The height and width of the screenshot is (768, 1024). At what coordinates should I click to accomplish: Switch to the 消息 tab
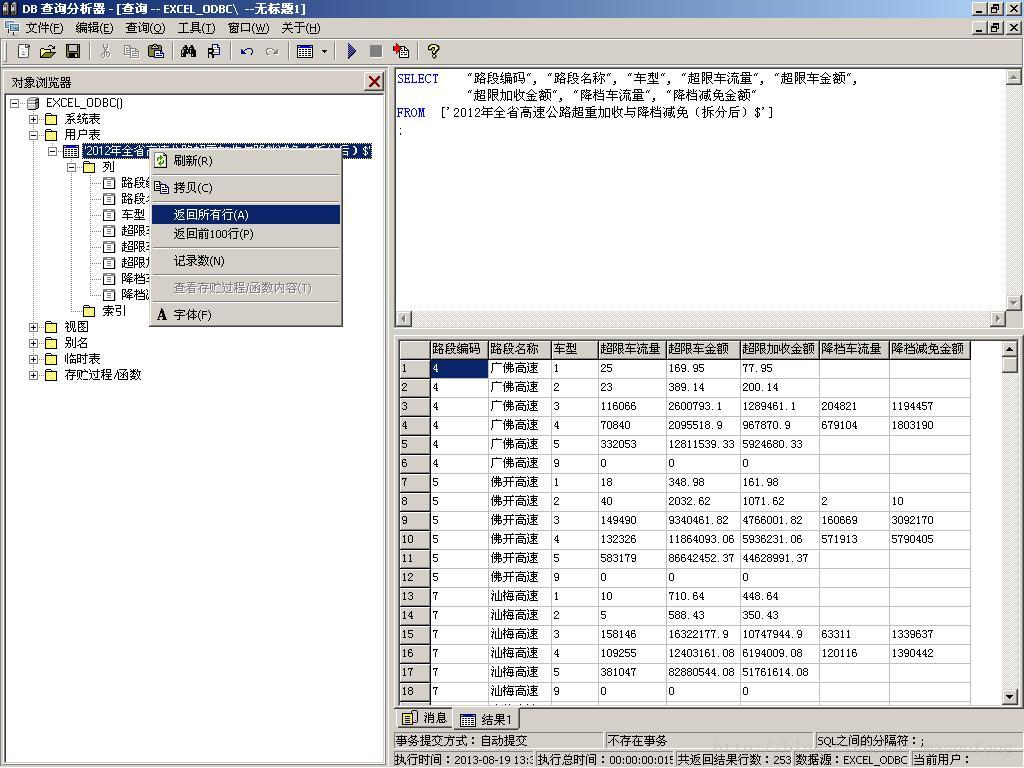425,718
